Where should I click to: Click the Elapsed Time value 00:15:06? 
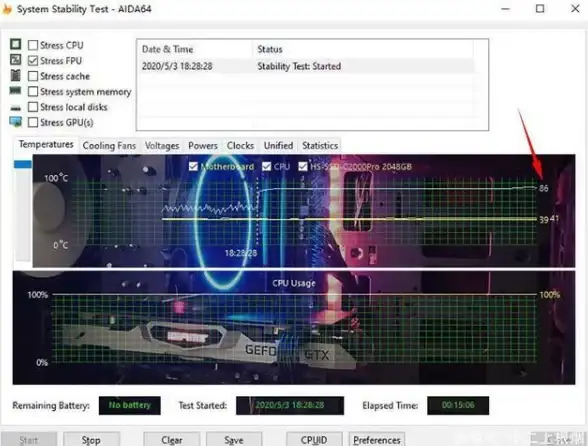458,405
